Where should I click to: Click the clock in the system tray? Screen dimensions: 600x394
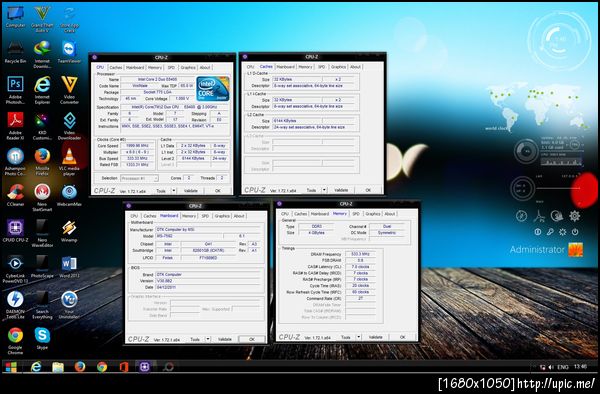point(580,367)
